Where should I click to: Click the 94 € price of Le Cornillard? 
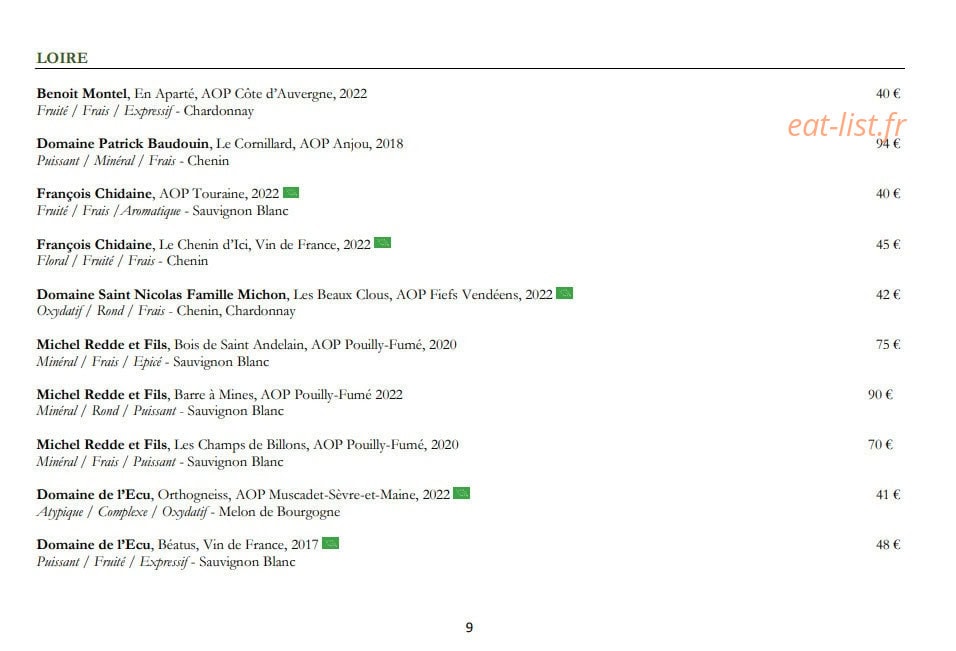pos(888,144)
